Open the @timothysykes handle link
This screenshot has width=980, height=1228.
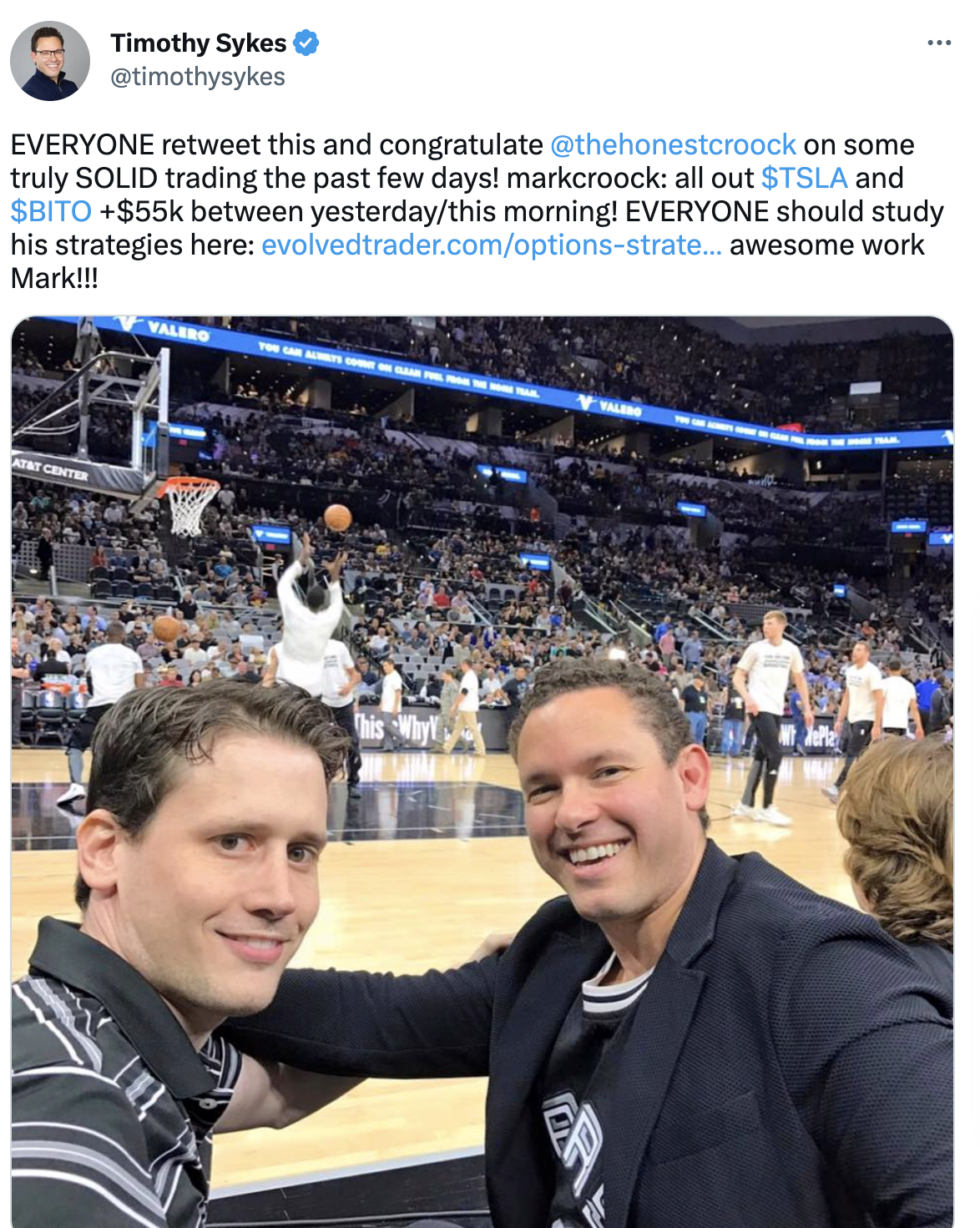[x=198, y=77]
